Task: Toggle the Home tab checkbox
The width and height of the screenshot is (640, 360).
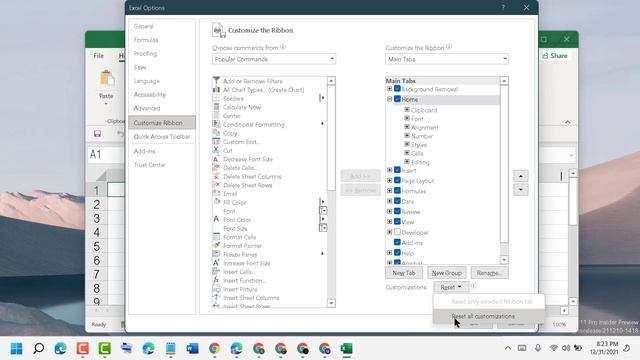Action: pyautogui.click(x=397, y=99)
